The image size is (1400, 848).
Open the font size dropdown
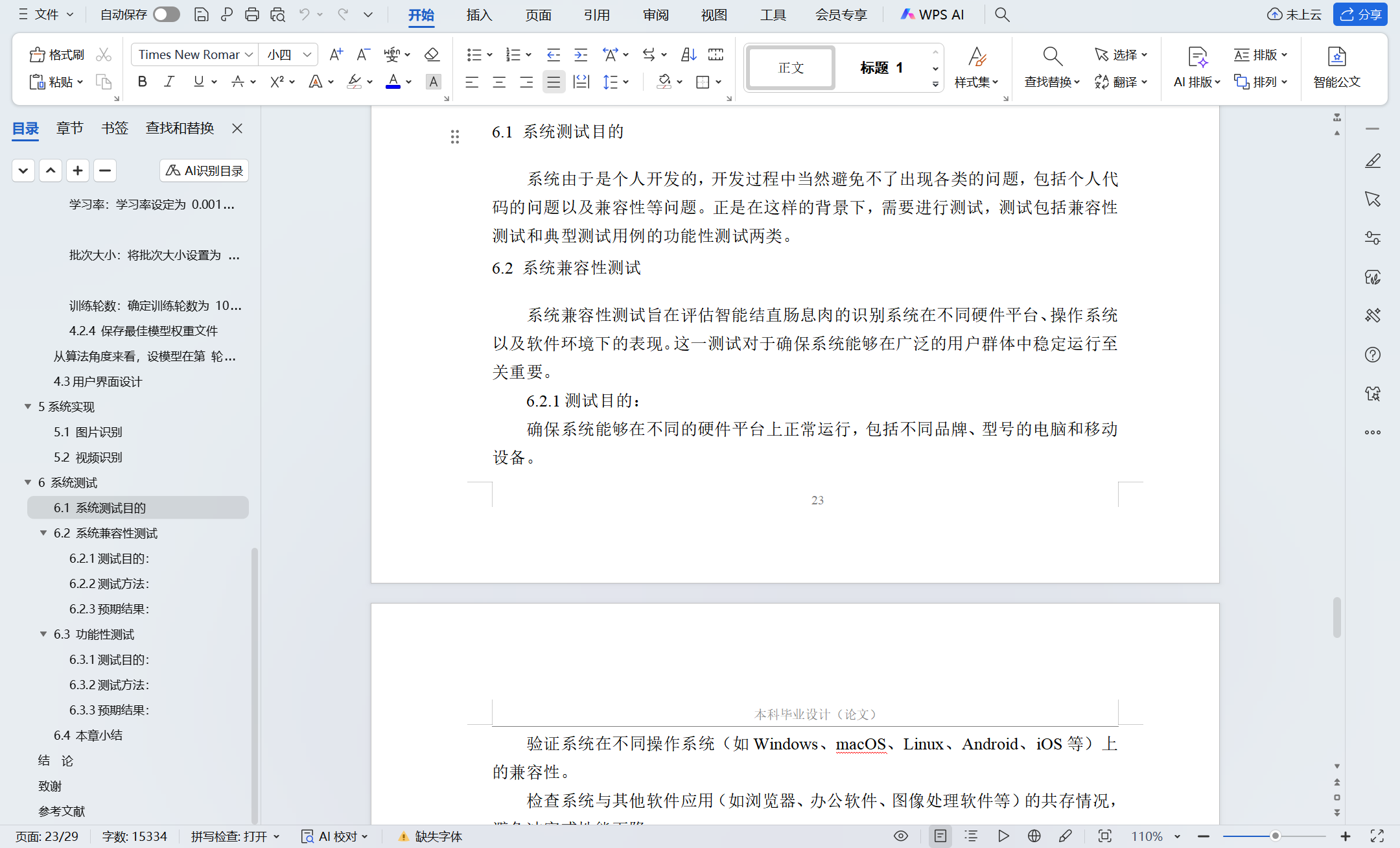pos(307,54)
